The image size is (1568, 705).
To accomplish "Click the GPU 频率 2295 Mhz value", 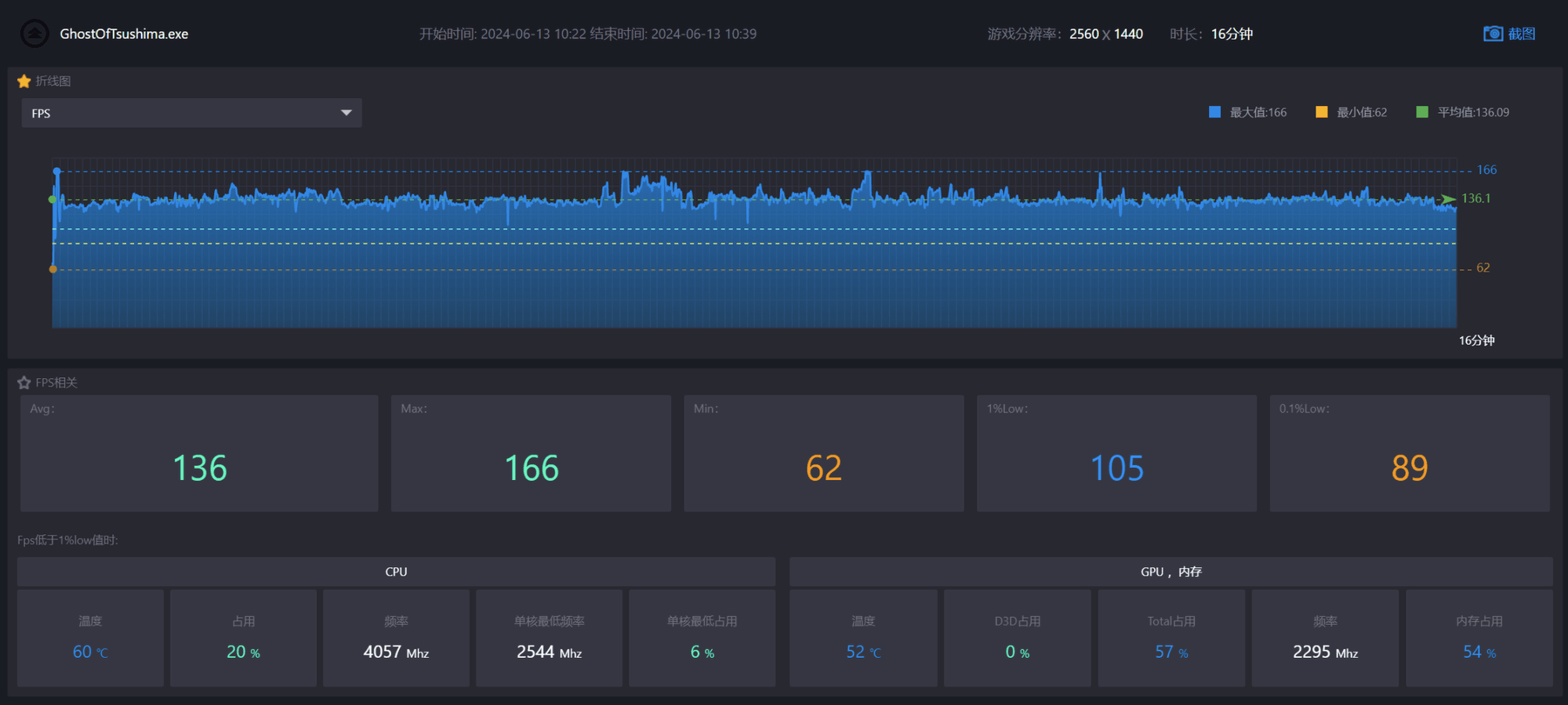I will 1325,652.
